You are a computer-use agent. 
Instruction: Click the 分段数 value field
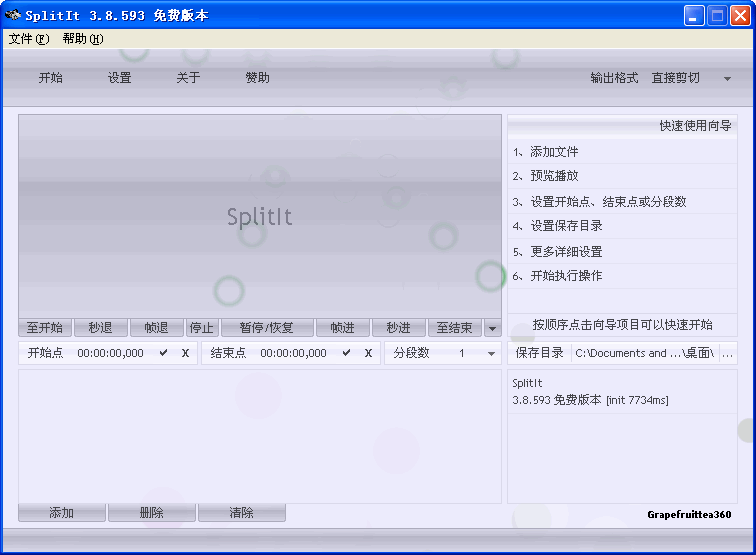(x=461, y=353)
